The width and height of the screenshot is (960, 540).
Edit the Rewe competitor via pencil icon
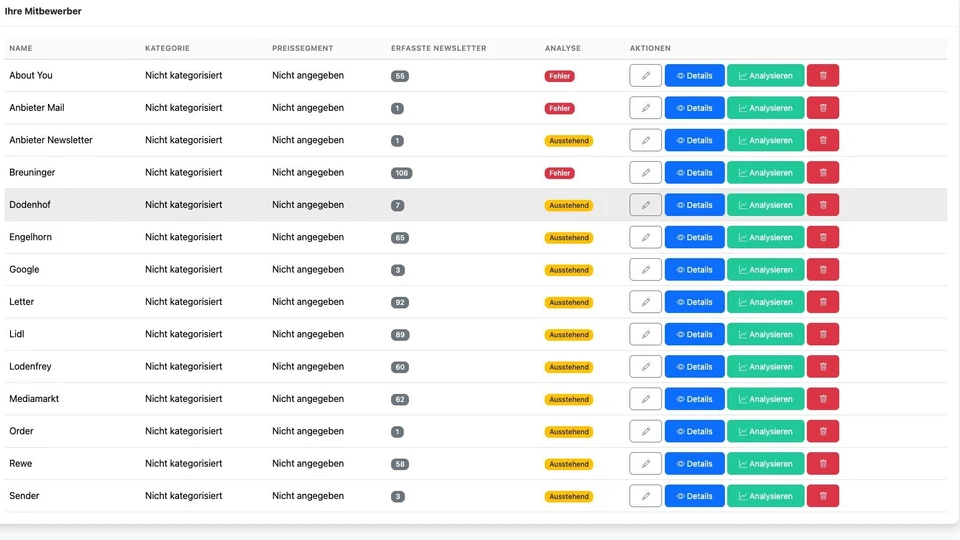(645, 464)
